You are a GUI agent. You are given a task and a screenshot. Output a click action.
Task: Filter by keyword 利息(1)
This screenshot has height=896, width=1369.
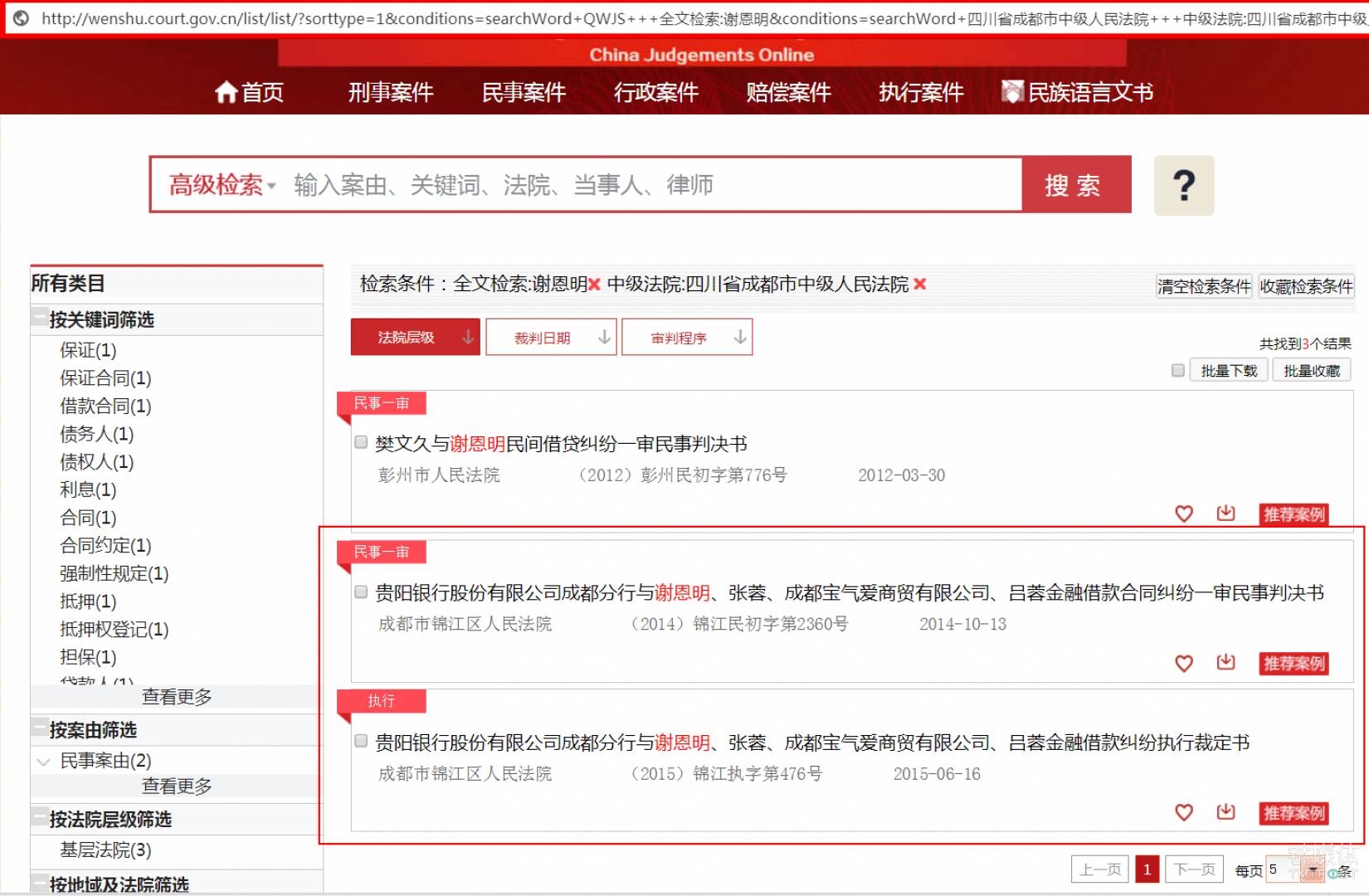click(x=88, y=489)
